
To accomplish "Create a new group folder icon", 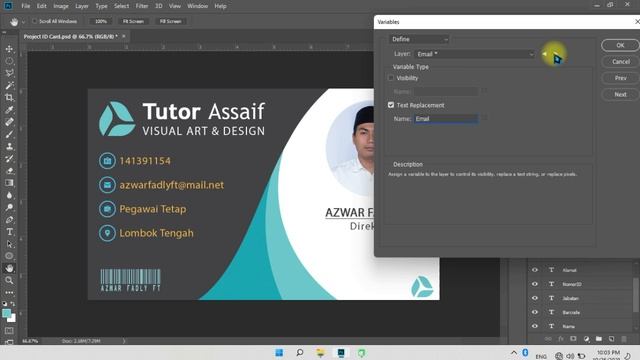I will click(x=599, y=339).
